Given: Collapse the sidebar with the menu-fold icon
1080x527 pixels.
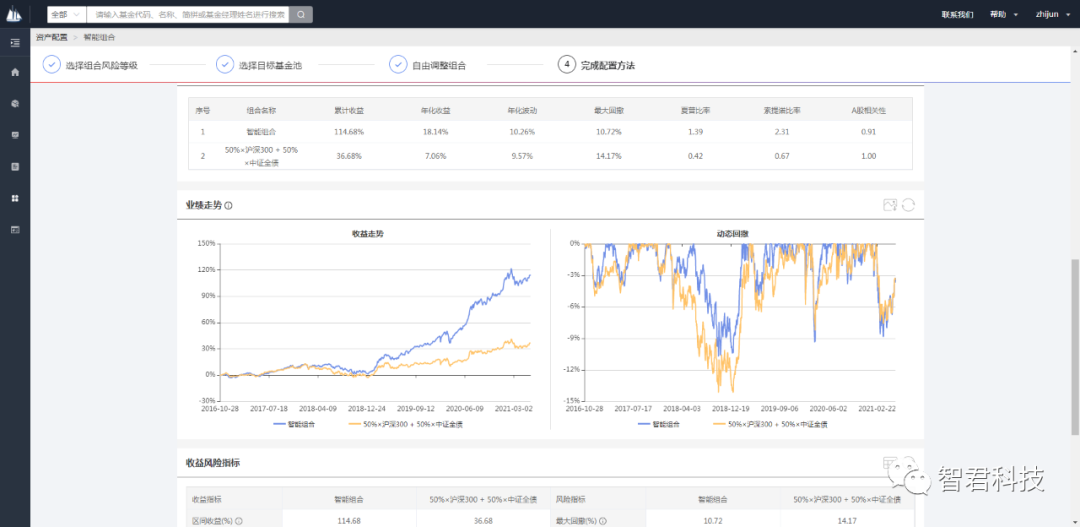Looking at the screenshot, I should pyautogui.click(x=15, y=43).
